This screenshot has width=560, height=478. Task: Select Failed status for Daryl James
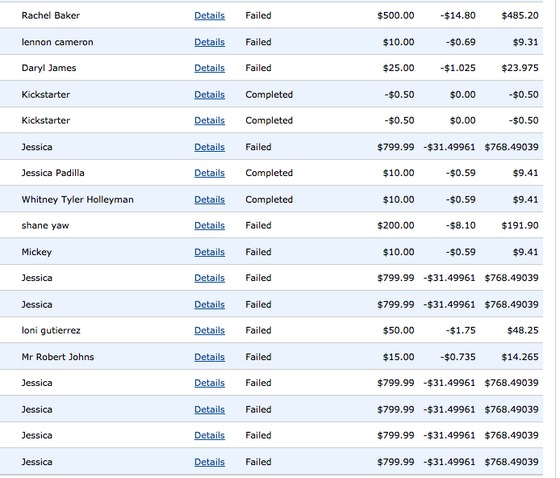click(258, 68)
